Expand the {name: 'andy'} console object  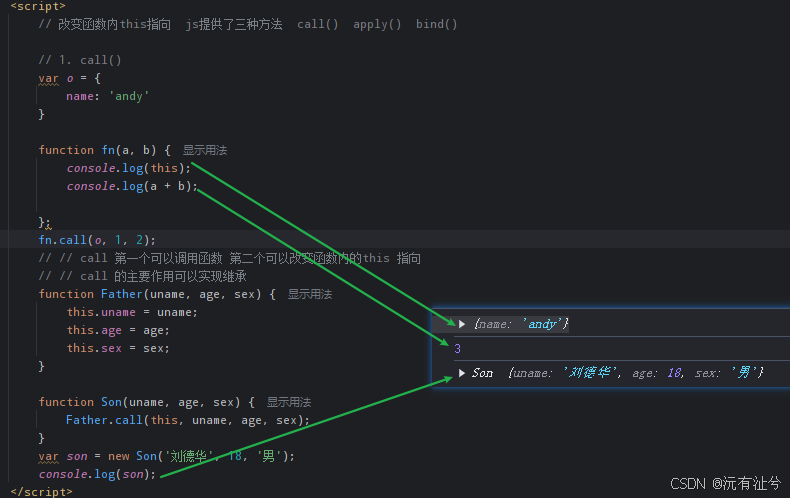tap(462, 324)
